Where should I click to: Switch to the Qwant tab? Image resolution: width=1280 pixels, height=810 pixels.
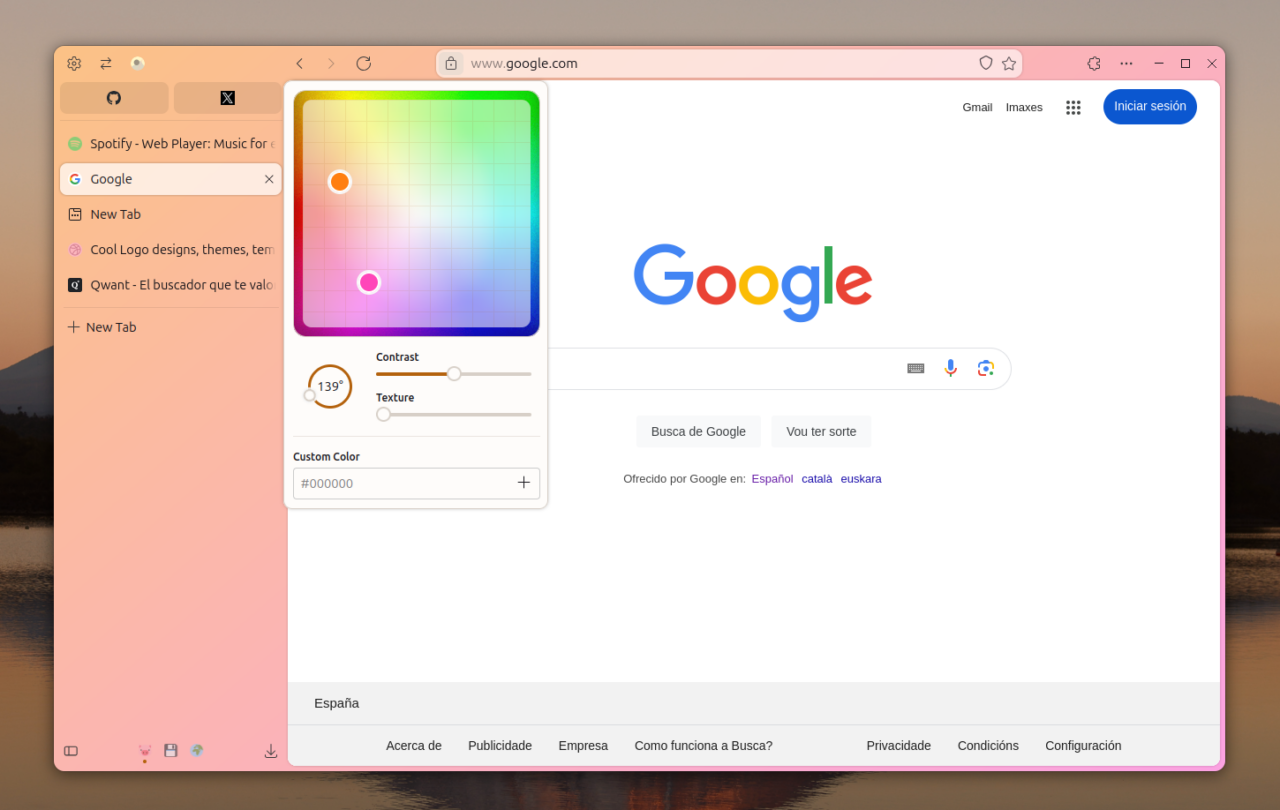coord(170,284)
